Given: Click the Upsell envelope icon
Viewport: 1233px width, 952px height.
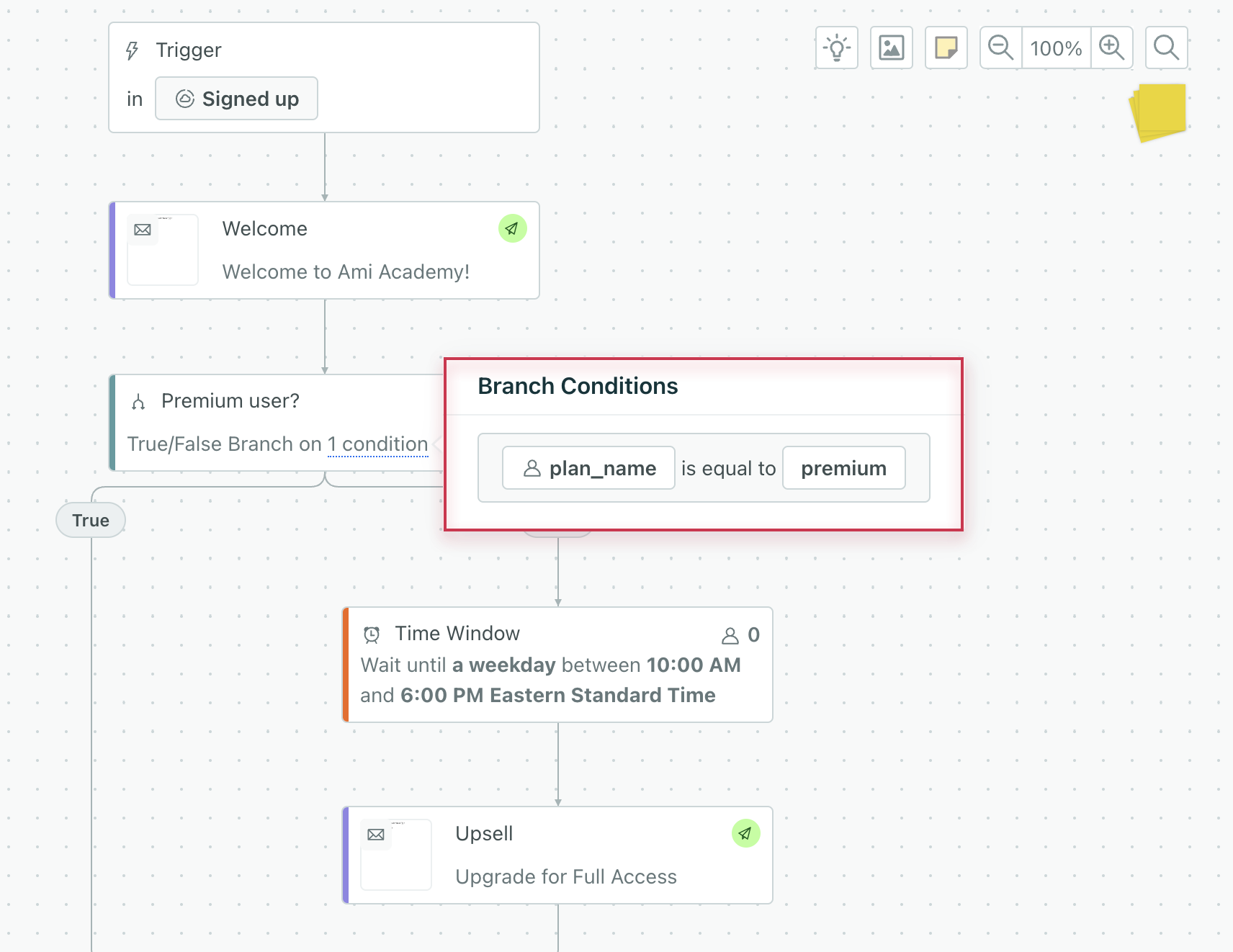Looking at the screenshot, I should click(x=376, y=835).
